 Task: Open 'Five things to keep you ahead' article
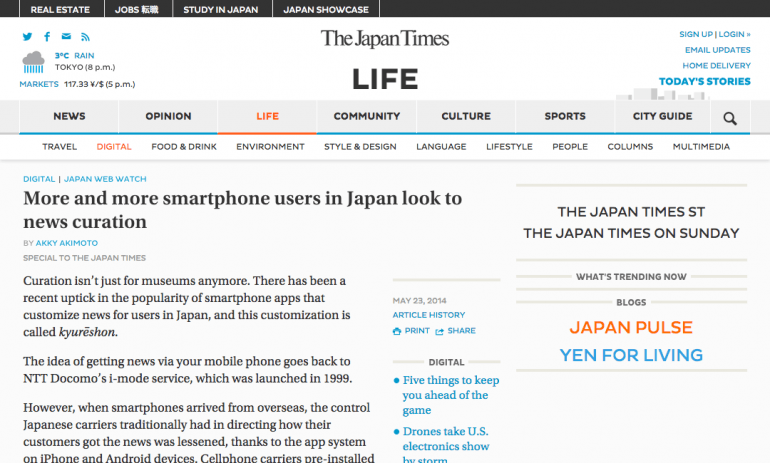[451, 395]
